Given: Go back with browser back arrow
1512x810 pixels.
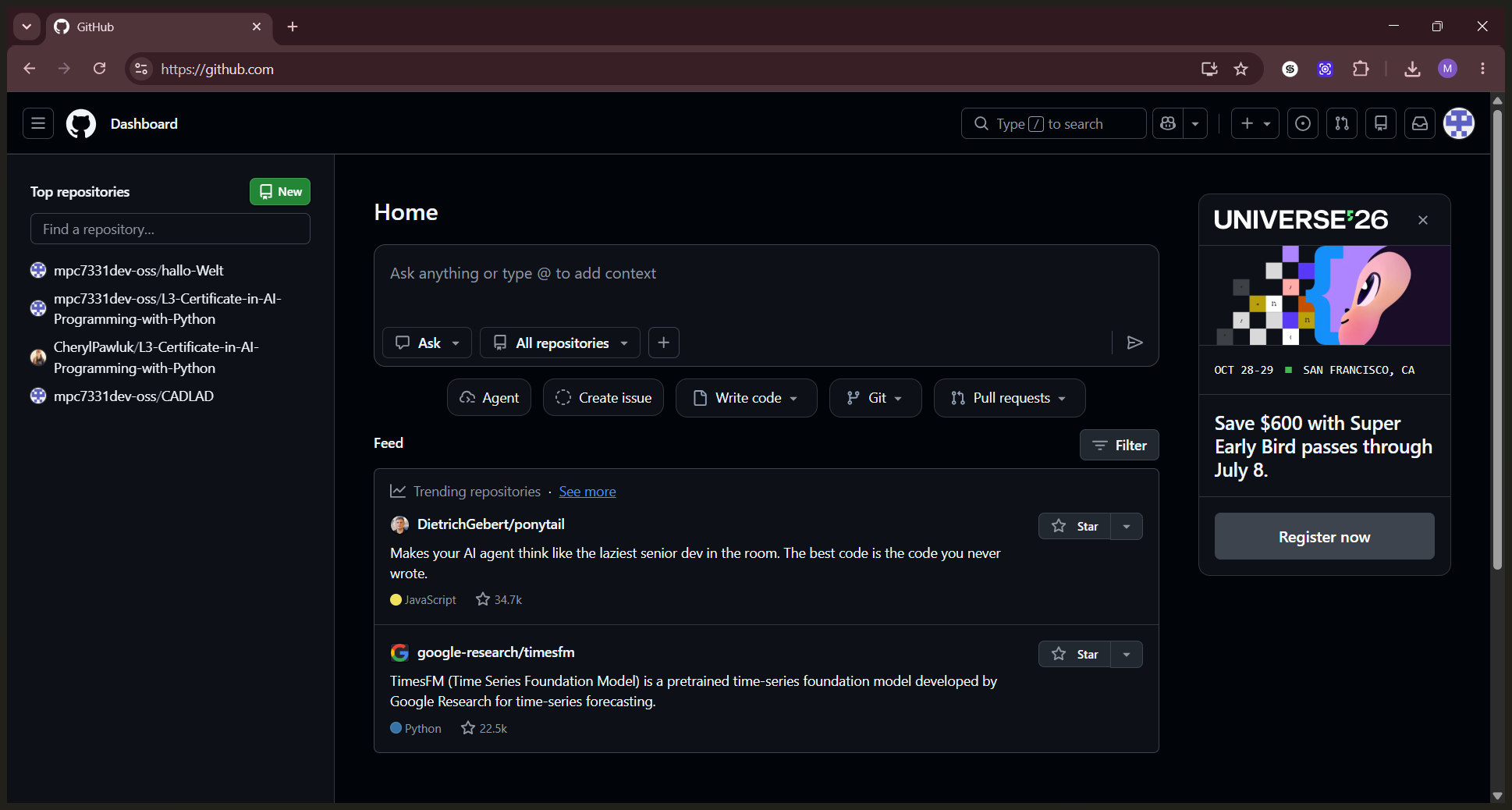Looking at the screenshot, I should (29, 69).
